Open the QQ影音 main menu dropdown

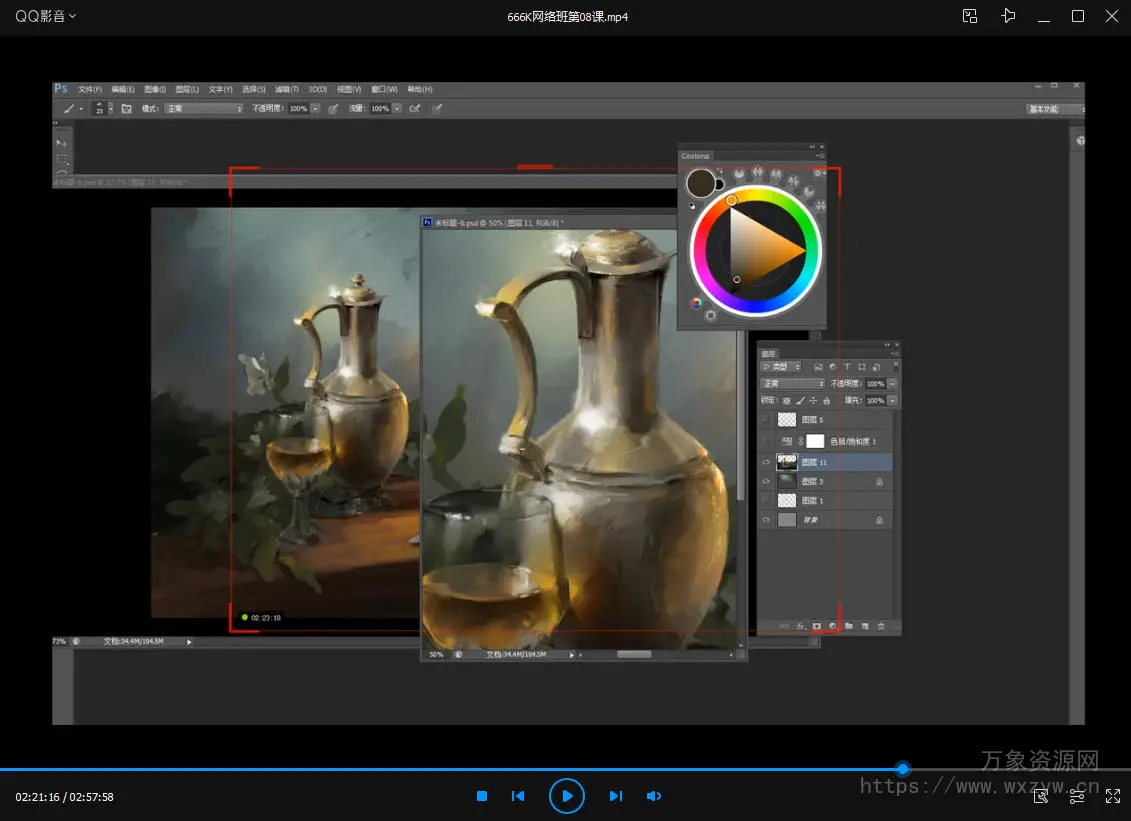click(x=45, y=16)
